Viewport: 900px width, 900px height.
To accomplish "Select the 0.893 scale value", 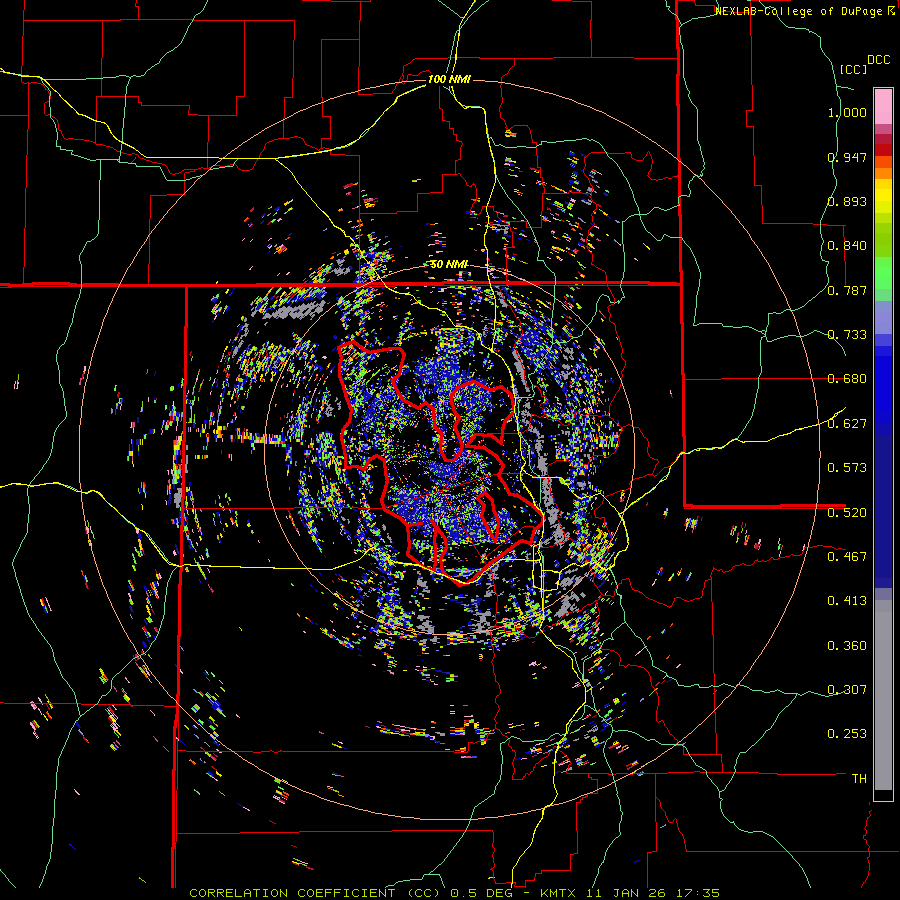I will tap(847, 201).
